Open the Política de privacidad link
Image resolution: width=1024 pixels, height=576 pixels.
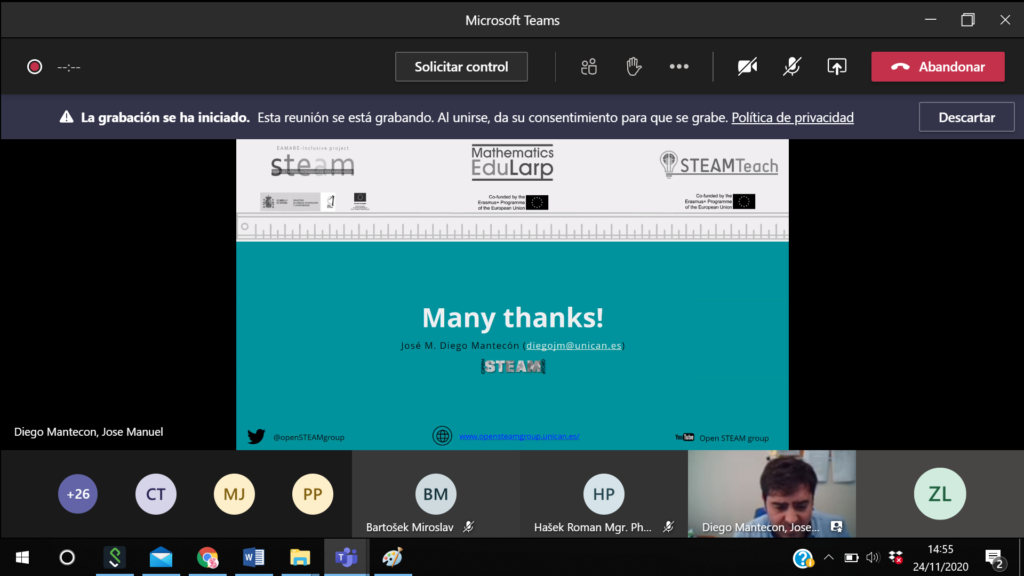coord(792,118)
